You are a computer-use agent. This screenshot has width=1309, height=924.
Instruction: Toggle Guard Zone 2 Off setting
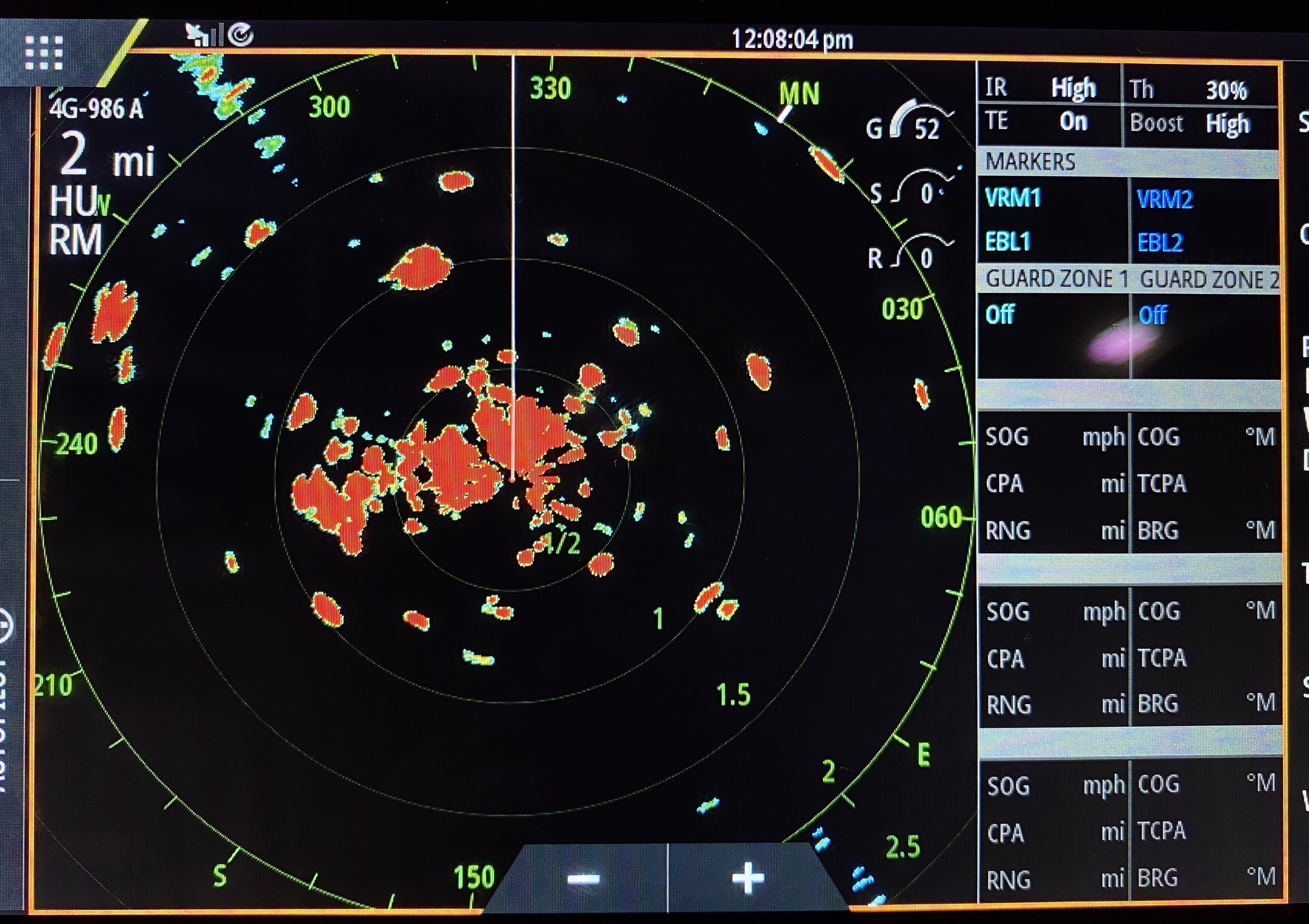click(1153, 315)
